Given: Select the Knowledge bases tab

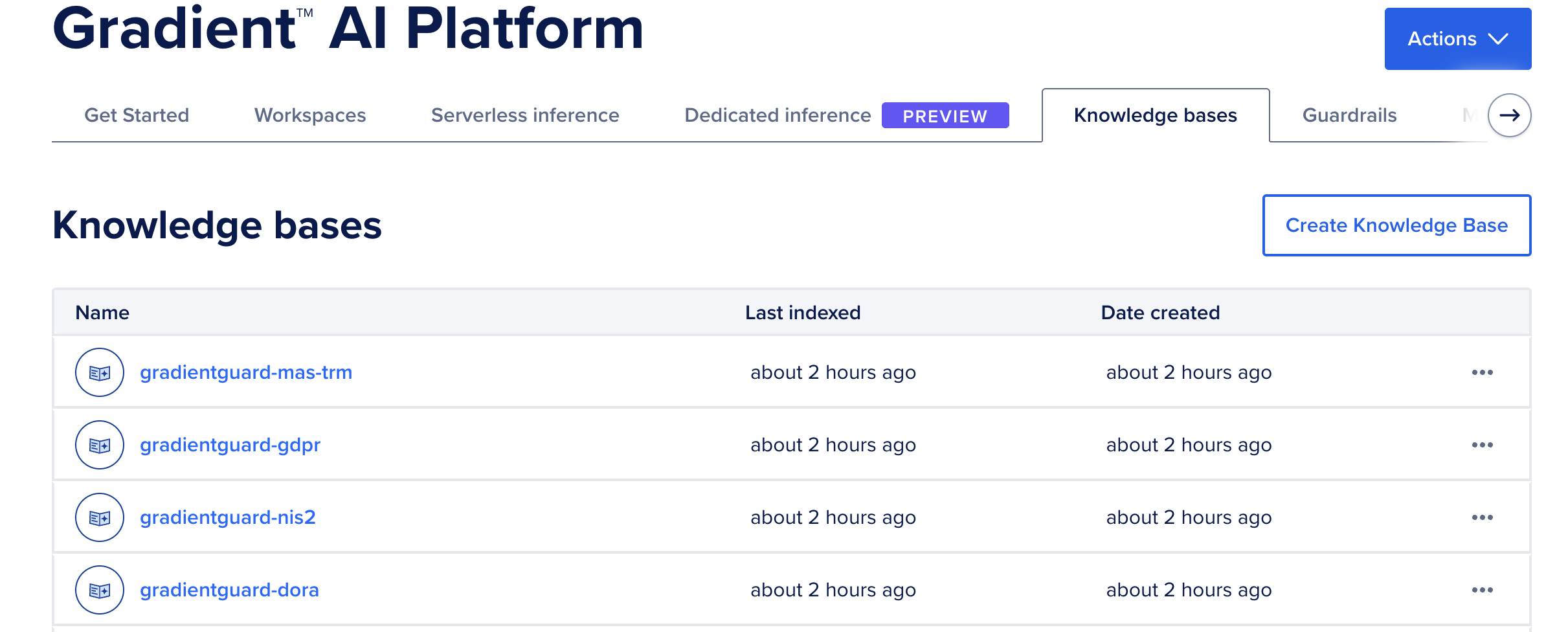Looking at the screenshot, I should [x=1156, y=115].
